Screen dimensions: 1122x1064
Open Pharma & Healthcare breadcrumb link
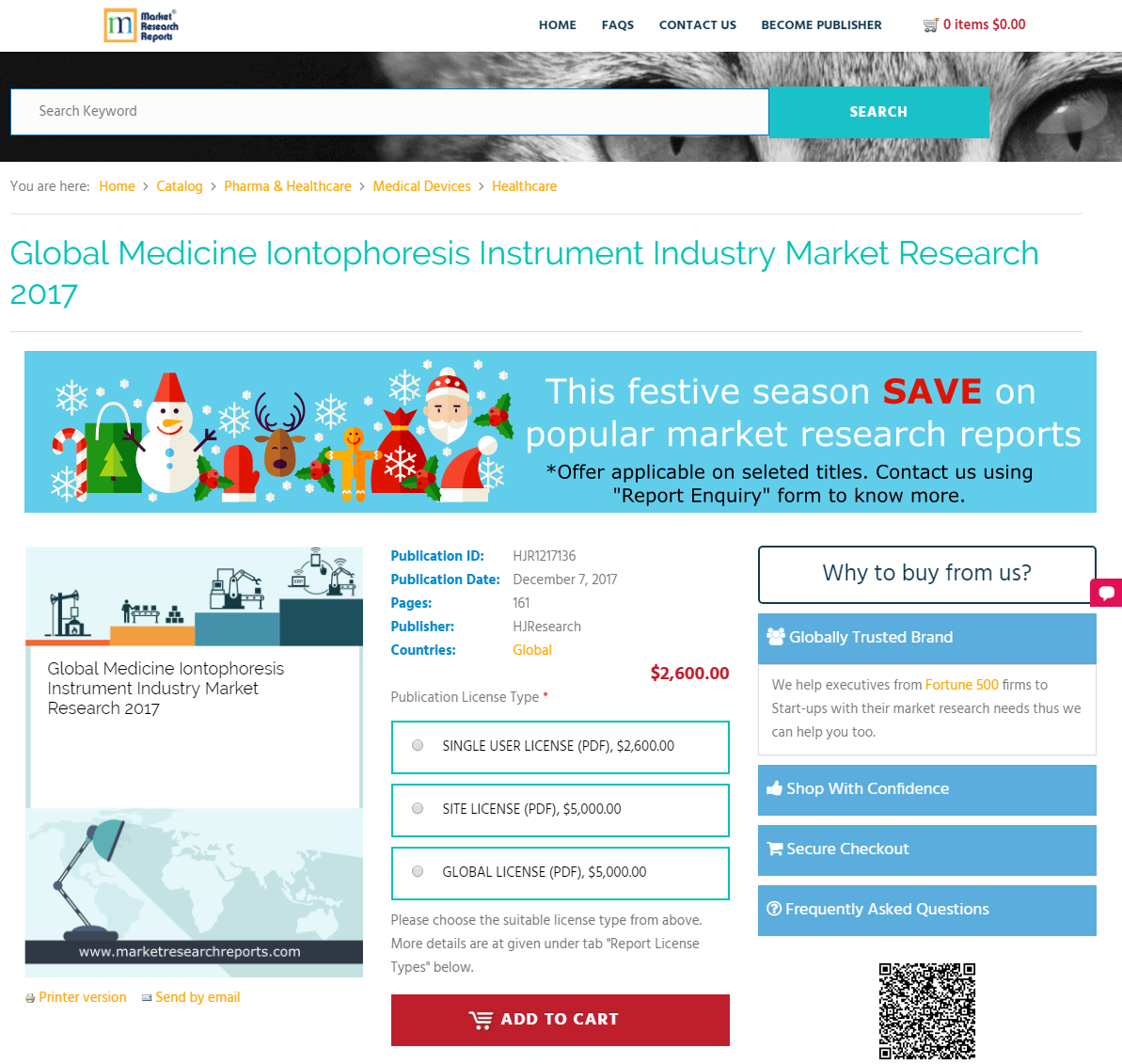click(288, 186)
